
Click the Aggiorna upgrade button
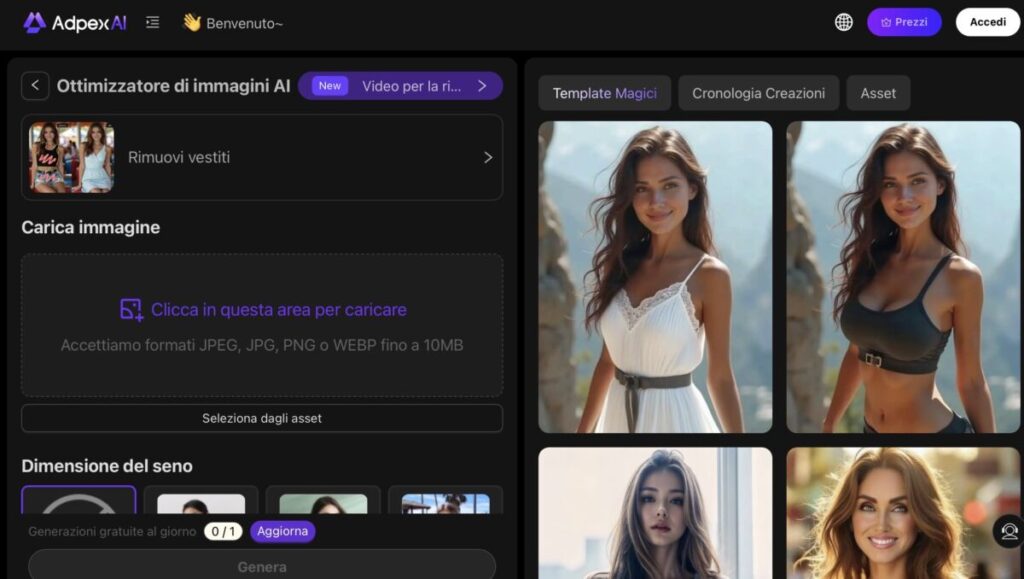click(282, 531)
